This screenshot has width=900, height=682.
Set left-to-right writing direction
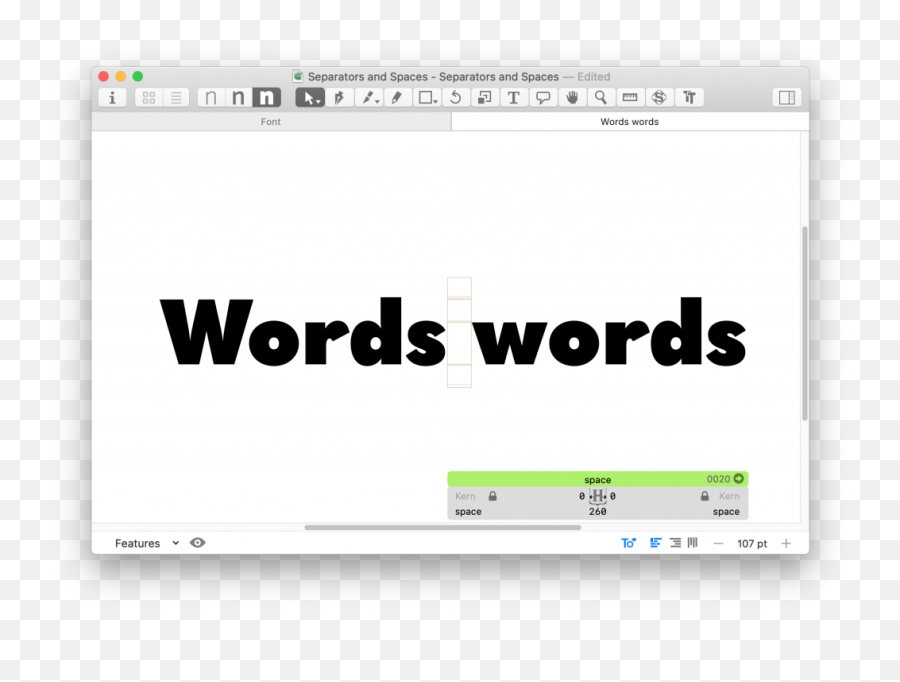pyautogui.click(x=655, y=542)
